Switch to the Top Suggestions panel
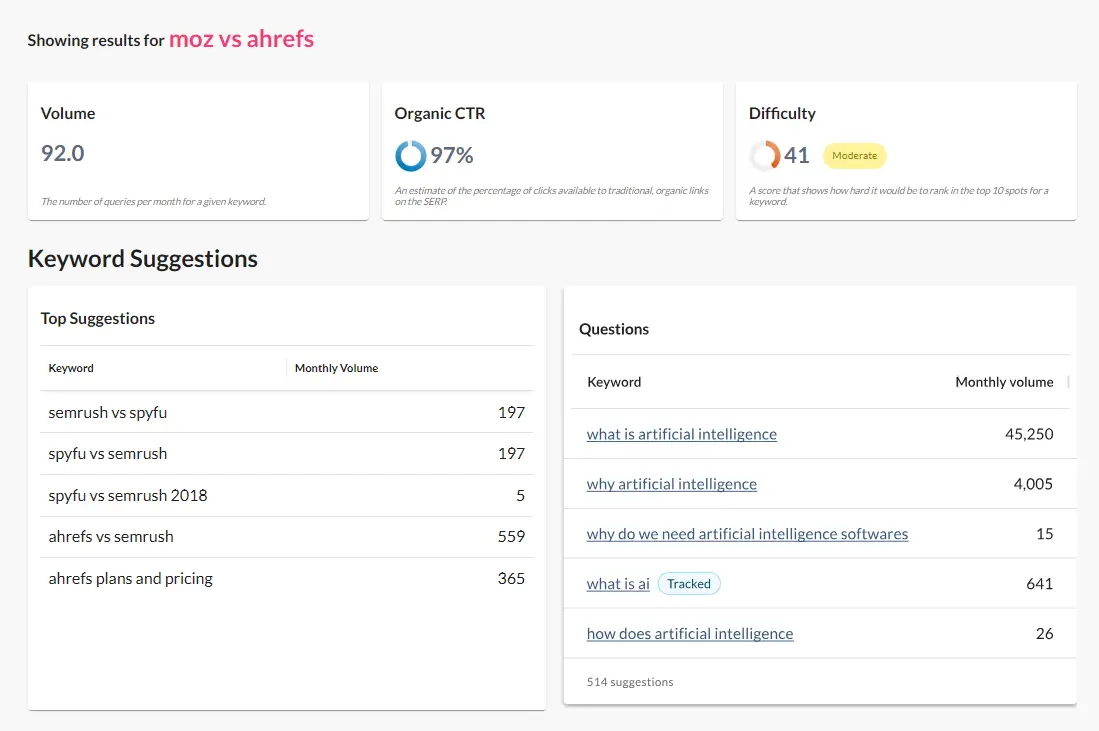Viewport: 1099px width, 731px height. [97, 318]
